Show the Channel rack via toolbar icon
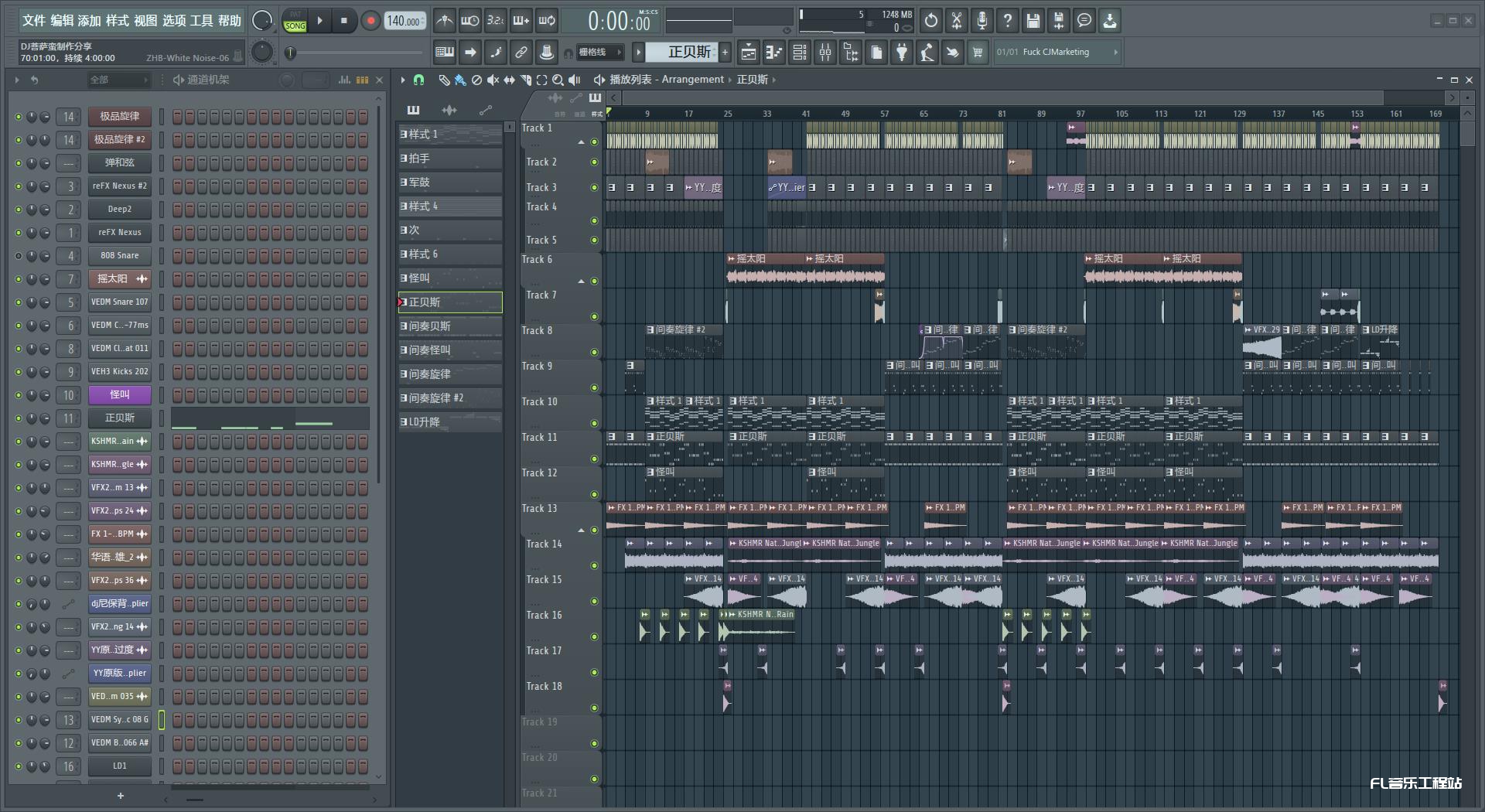This screenshot has height=812, width=1485. [x=800, y=53]
